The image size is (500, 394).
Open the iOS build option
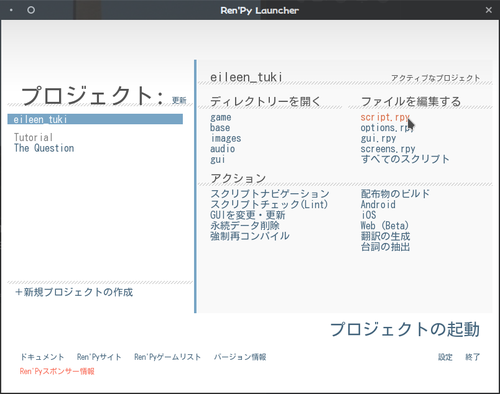tap(369, 215)
